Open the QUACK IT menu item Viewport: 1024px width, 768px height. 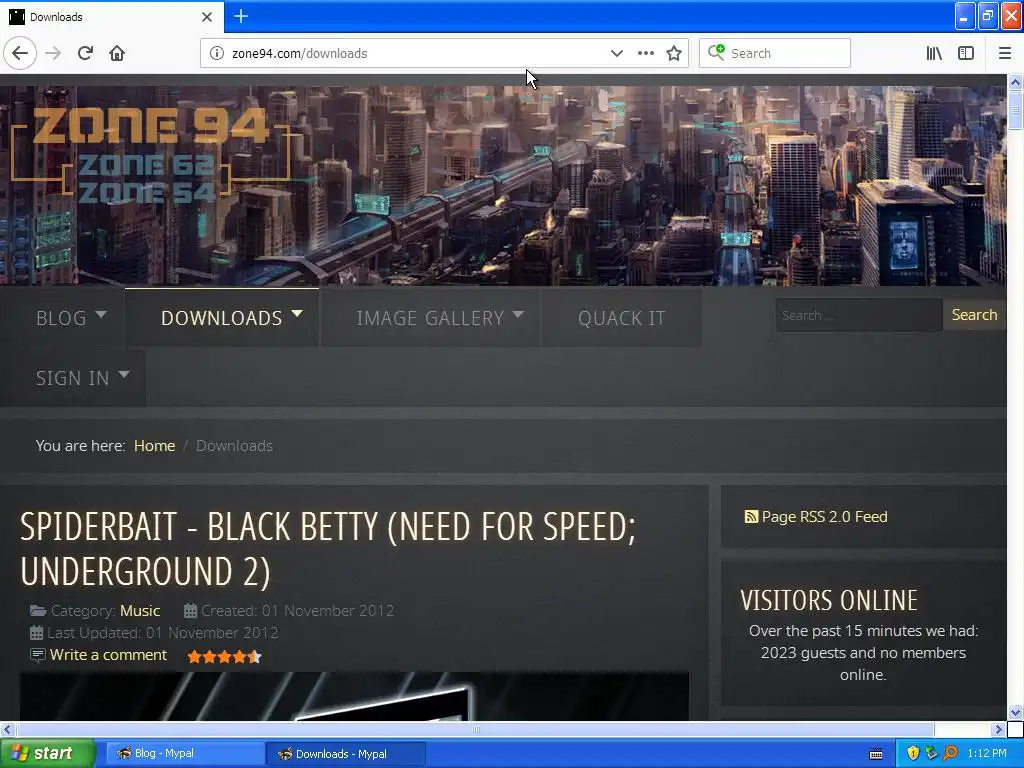click(622, 318)
